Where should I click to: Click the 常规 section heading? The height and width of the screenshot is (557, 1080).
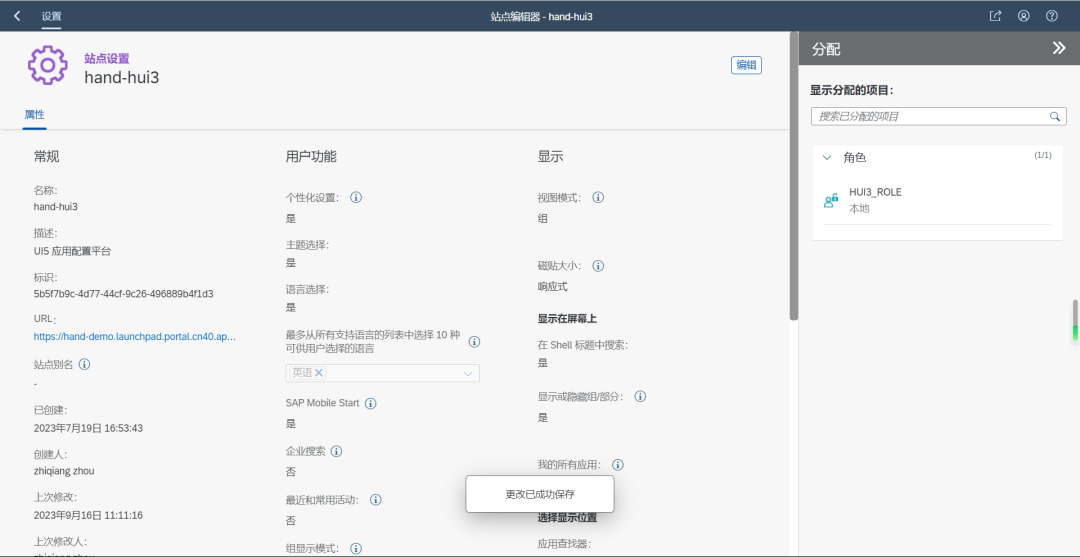(47, 156)
